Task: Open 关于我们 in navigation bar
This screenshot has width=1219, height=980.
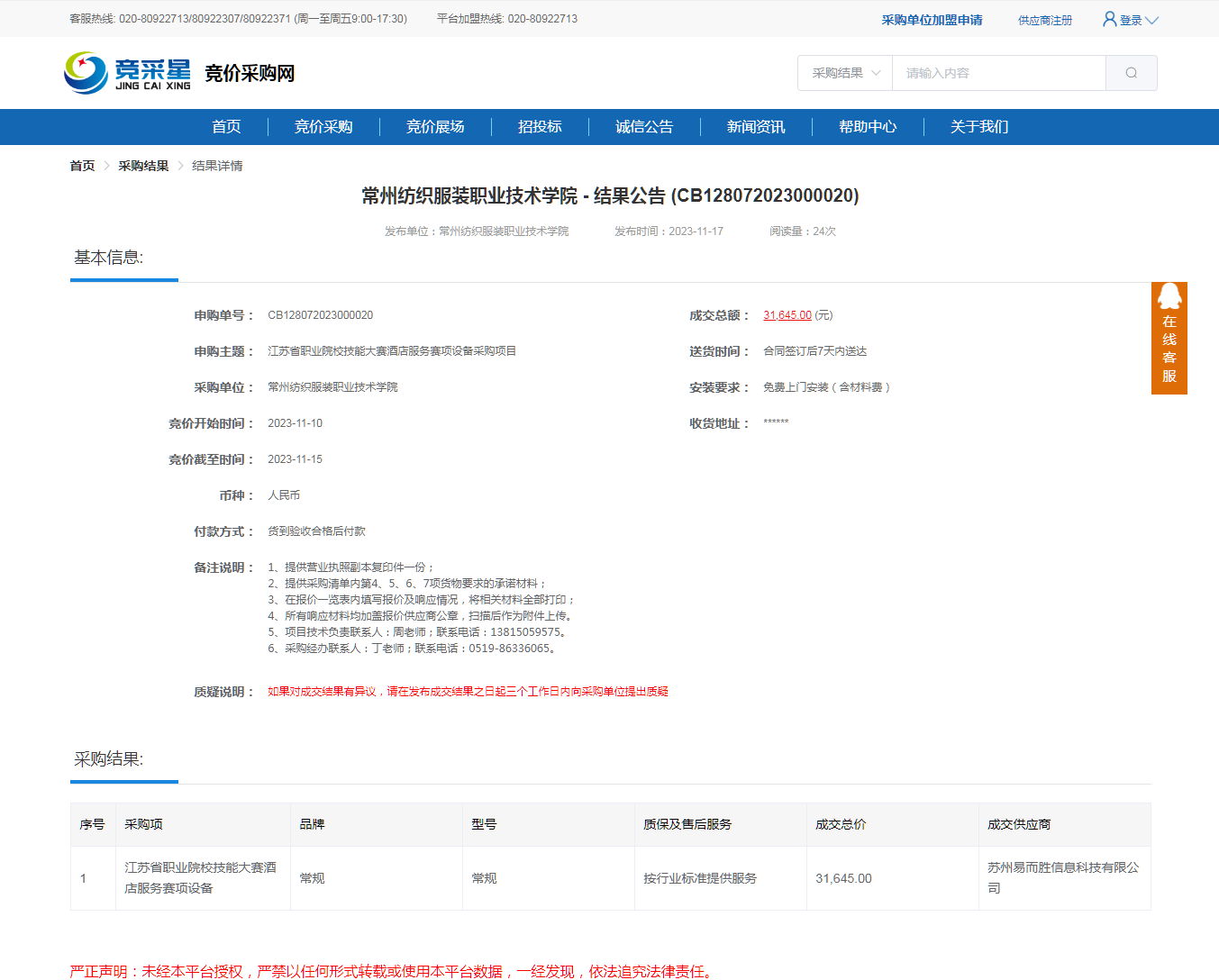Action: [x=979, y=127]
